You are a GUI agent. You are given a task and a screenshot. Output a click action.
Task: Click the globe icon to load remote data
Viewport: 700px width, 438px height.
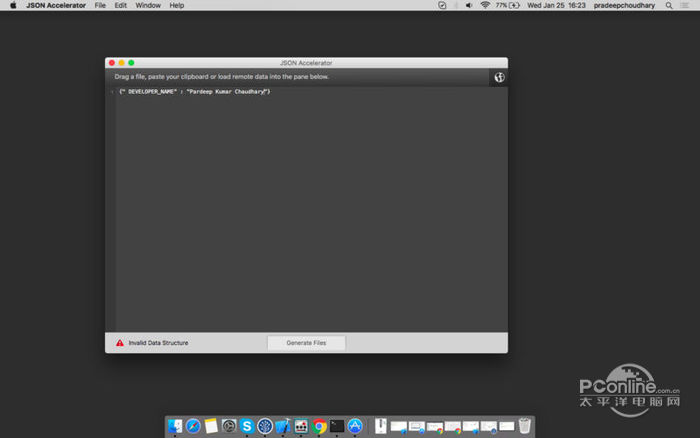pyautogui.click(x=499, y=77)
